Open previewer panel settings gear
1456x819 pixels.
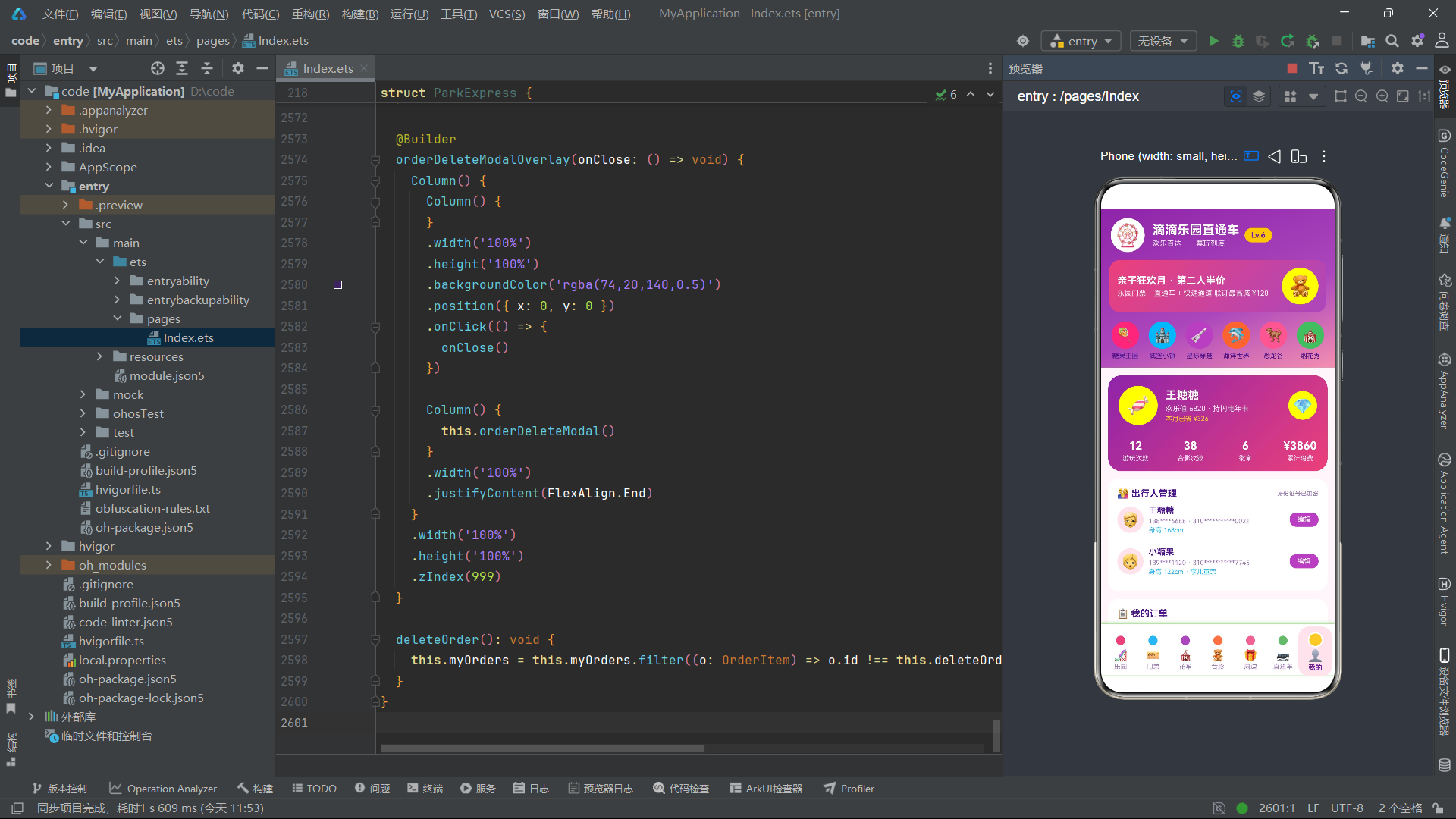click(x=1398, y=68)
